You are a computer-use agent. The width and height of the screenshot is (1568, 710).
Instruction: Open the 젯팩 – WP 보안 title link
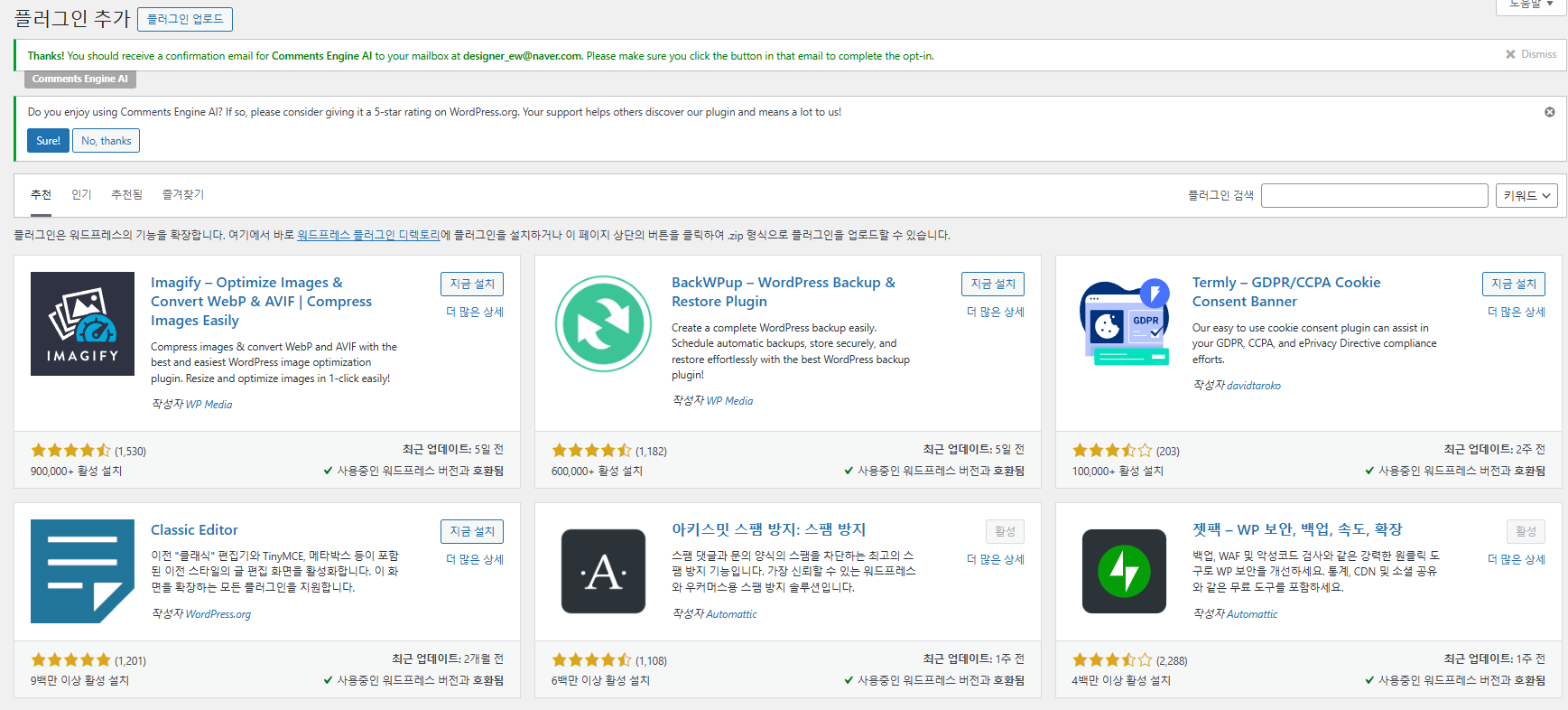1297,529
